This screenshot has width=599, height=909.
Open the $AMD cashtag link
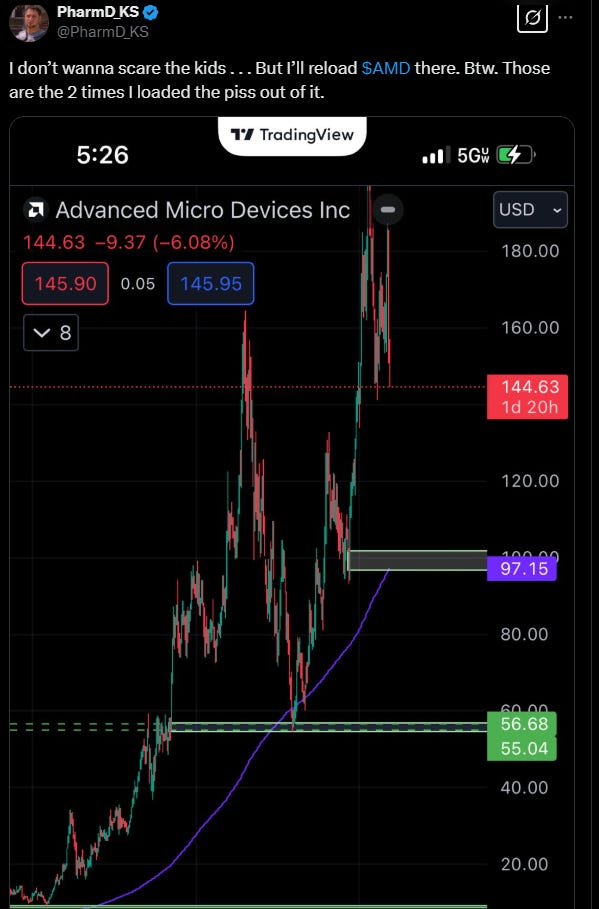point(386,68)
